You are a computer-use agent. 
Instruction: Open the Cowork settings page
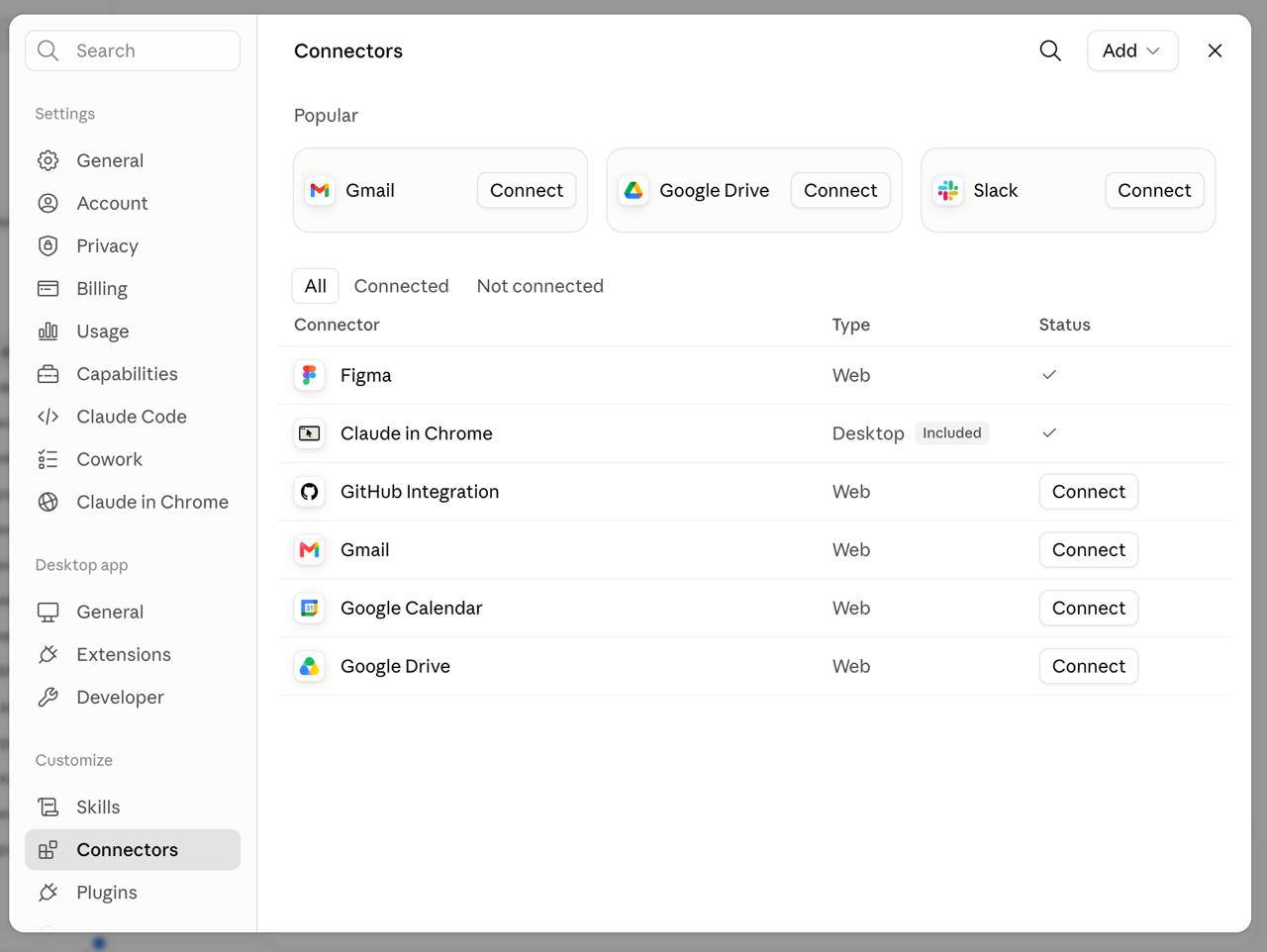coord(133,459)
